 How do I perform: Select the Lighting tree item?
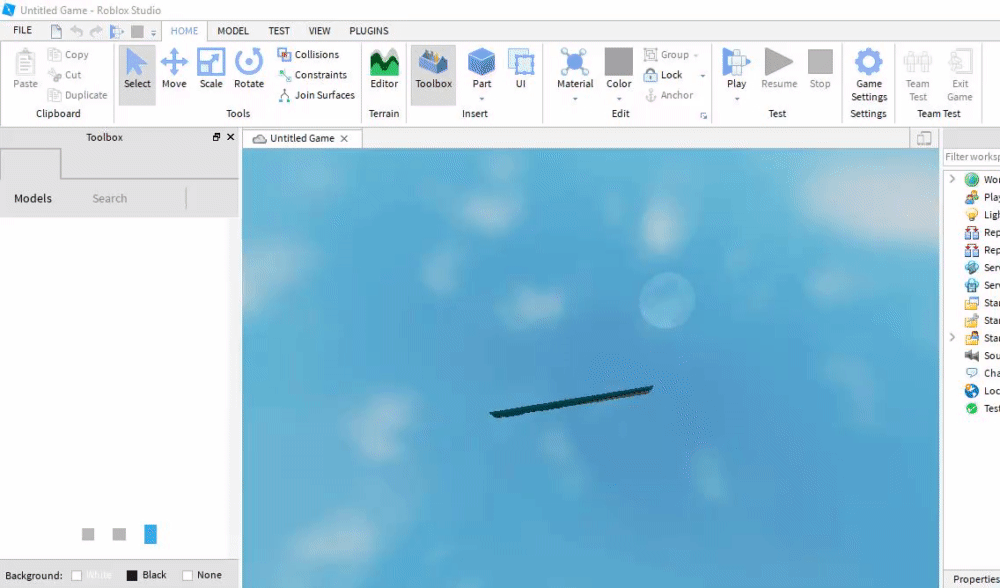click(982, 215)
